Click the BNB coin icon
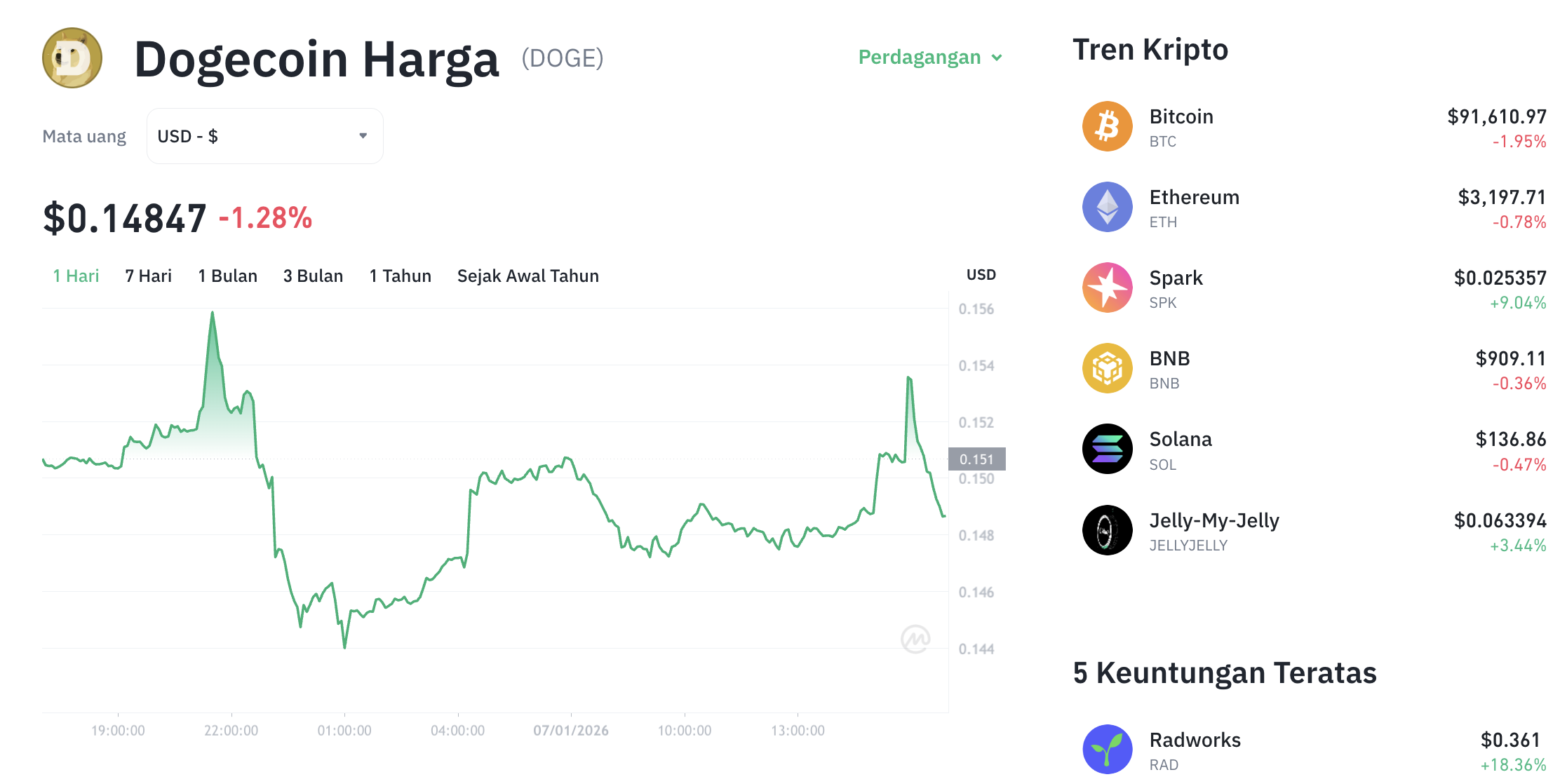Image resolution: width=1560 pixels, height=784 pixels. coord(1107,368)
